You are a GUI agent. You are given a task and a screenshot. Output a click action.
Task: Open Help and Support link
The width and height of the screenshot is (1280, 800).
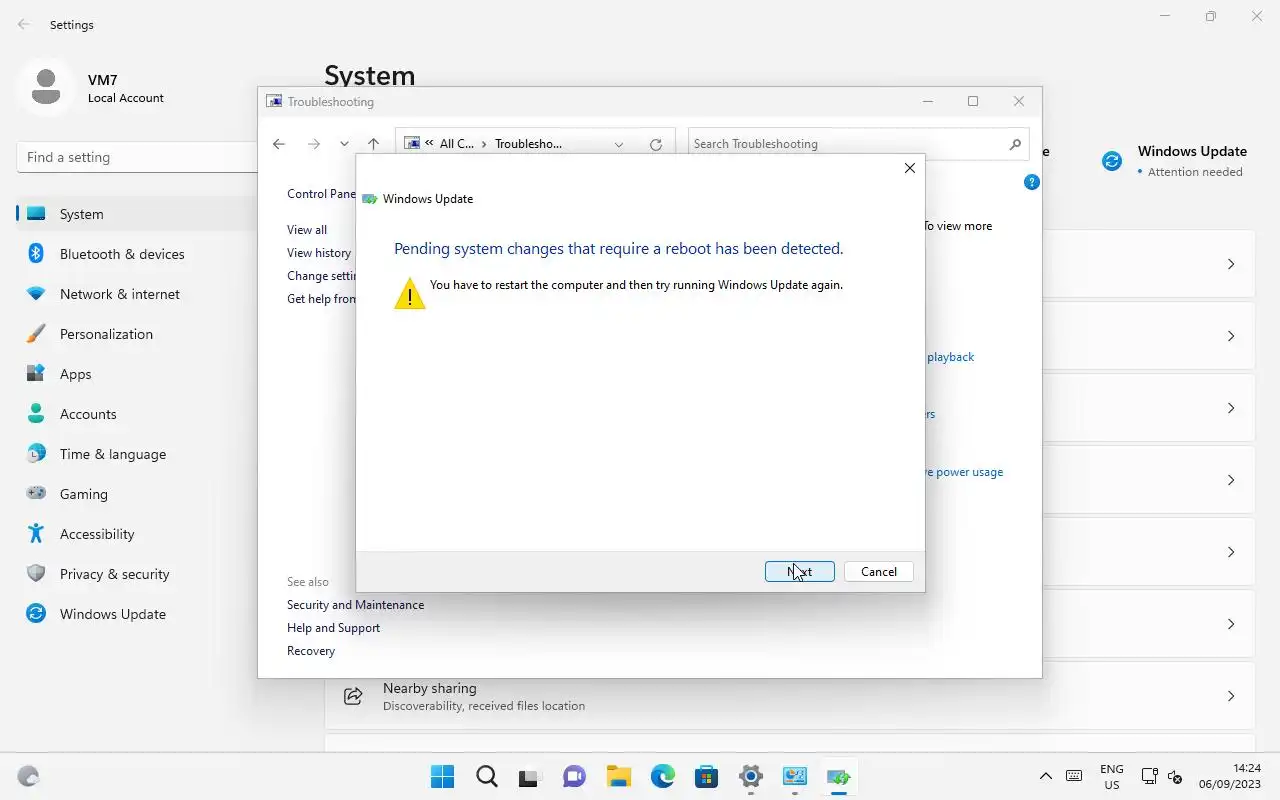click(x=333, y=628)
